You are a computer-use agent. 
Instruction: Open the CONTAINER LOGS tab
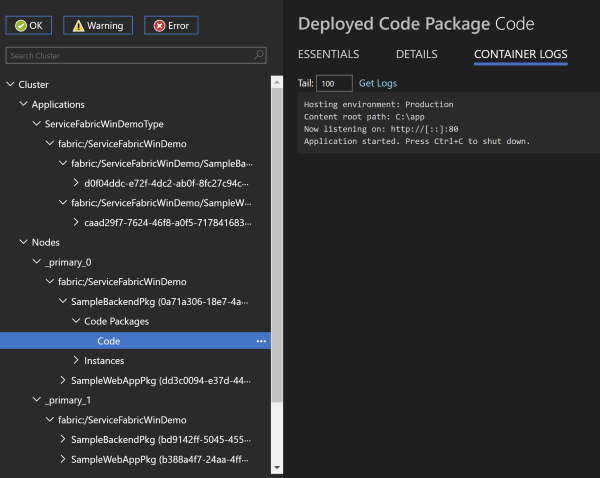click(521, 54)
